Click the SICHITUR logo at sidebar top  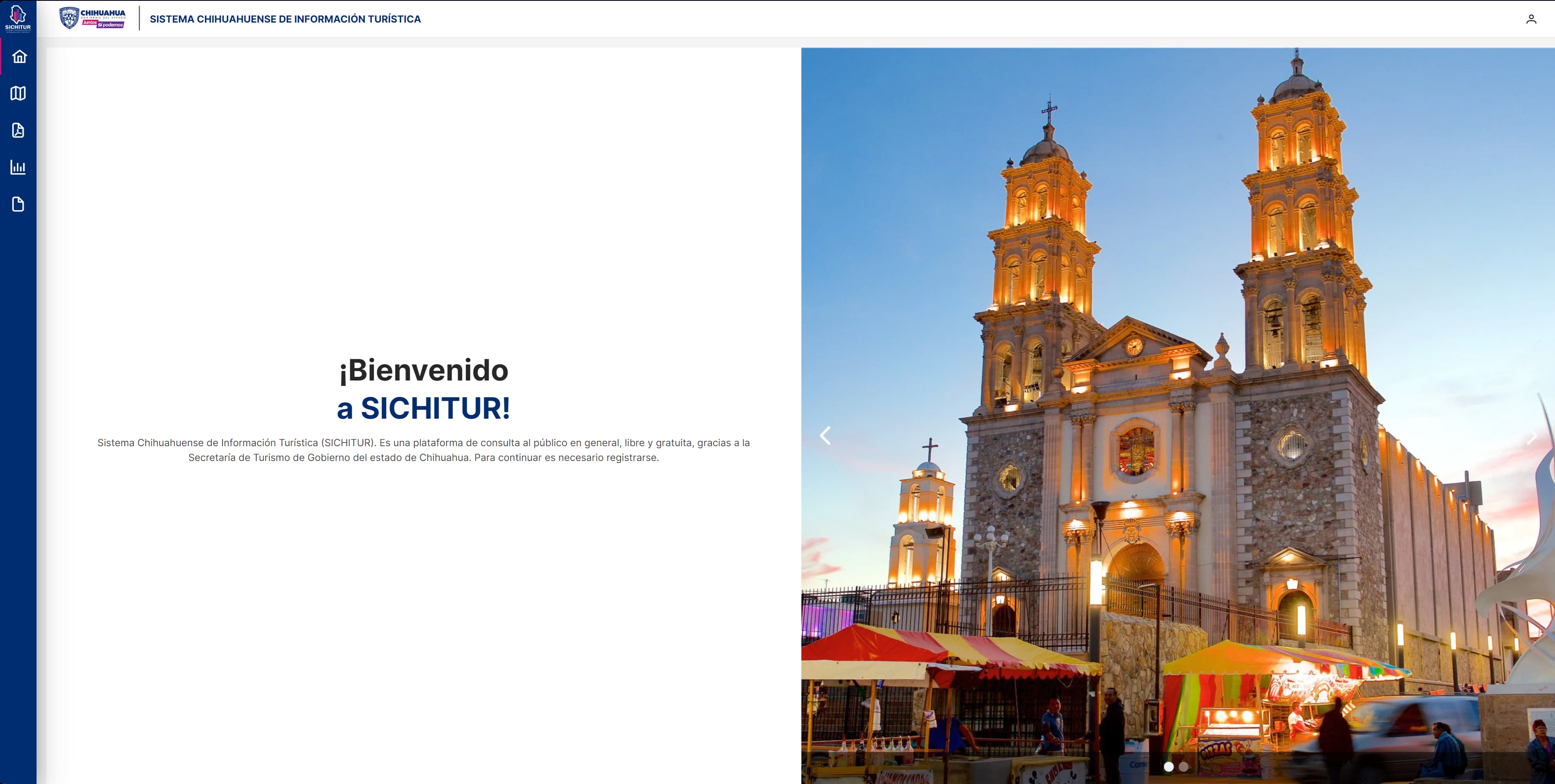click(18, 19)
